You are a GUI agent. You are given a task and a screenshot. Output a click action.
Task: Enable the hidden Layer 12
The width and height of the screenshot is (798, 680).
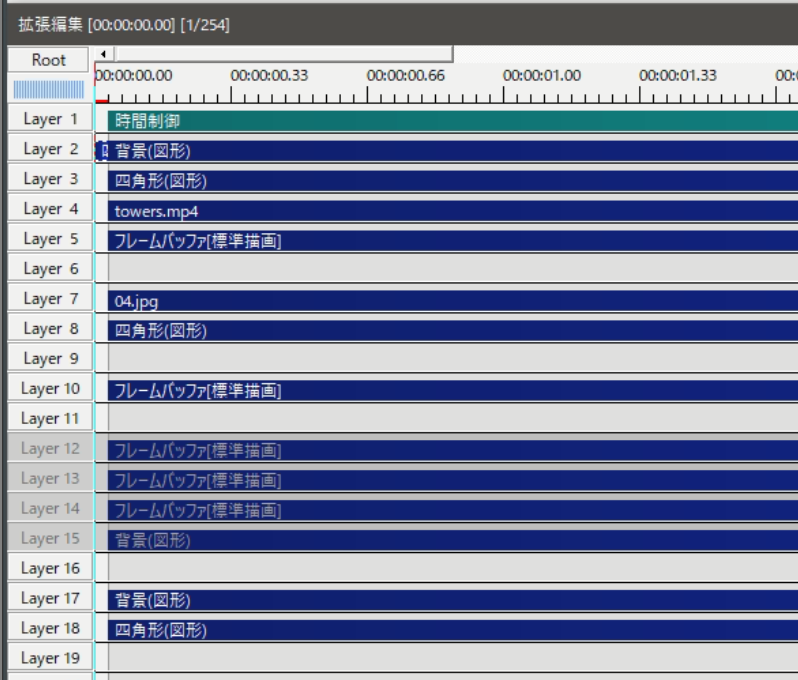click(50, 448)
